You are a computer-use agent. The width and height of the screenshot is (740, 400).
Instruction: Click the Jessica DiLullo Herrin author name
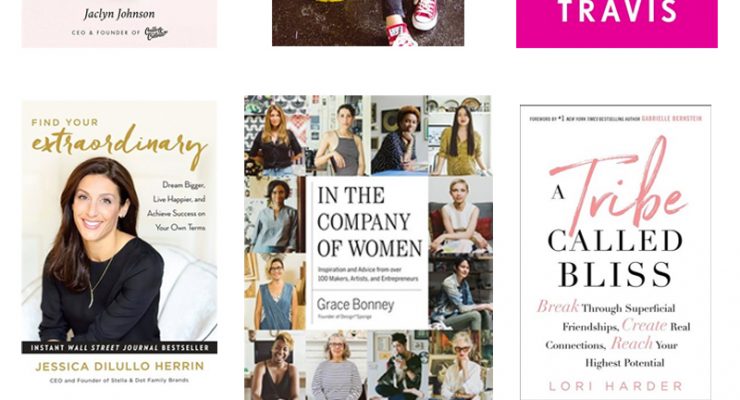coord(120,366)
